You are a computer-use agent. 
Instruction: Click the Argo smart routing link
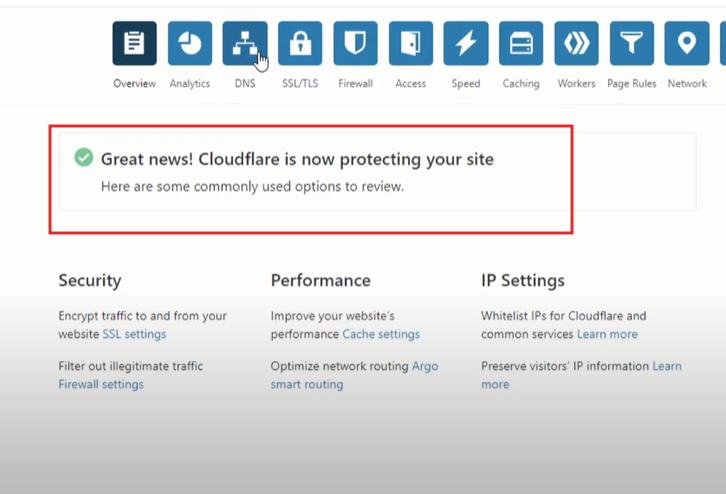click(354, 375)
